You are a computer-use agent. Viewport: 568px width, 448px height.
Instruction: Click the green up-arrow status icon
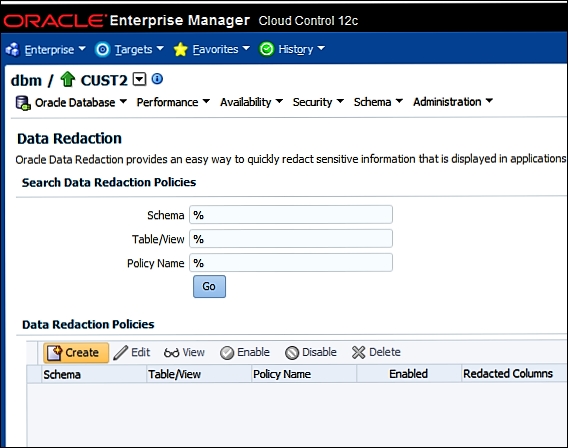point(67,79)
